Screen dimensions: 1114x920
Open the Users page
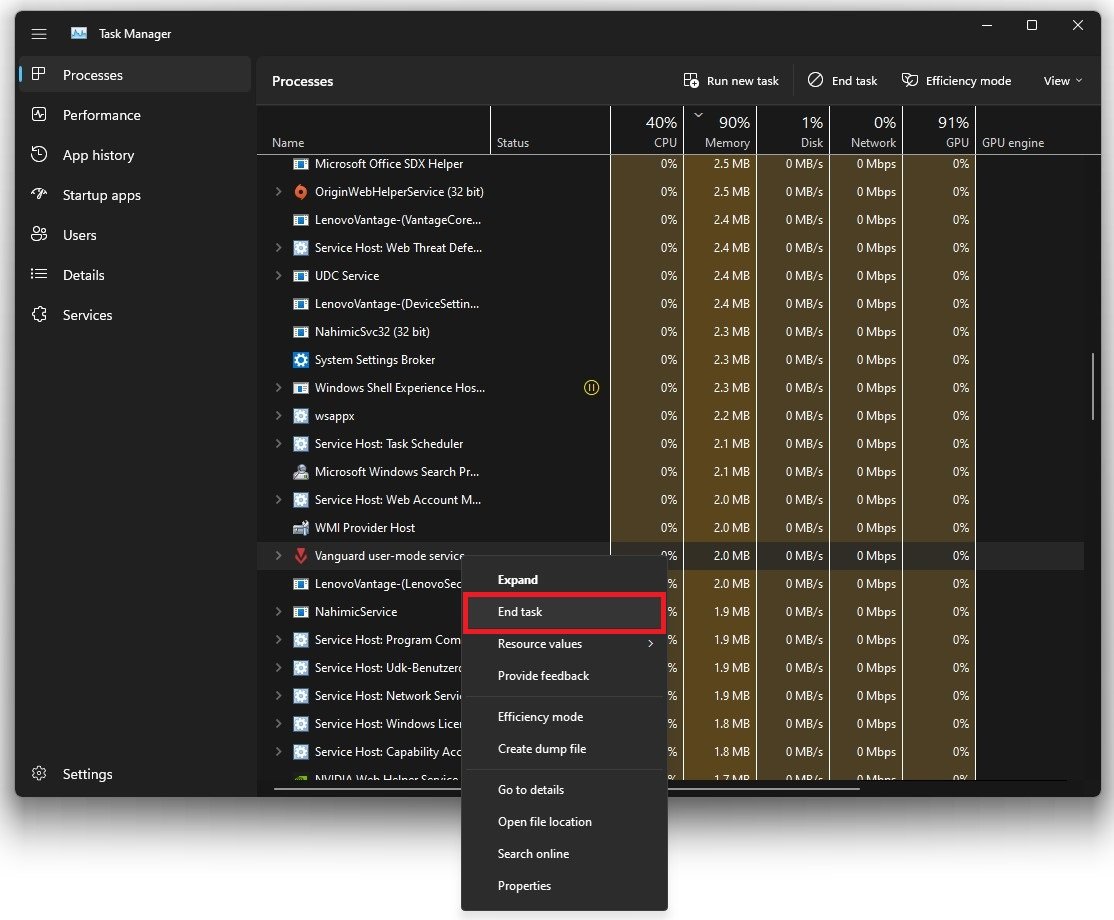[x=79, y=235]
